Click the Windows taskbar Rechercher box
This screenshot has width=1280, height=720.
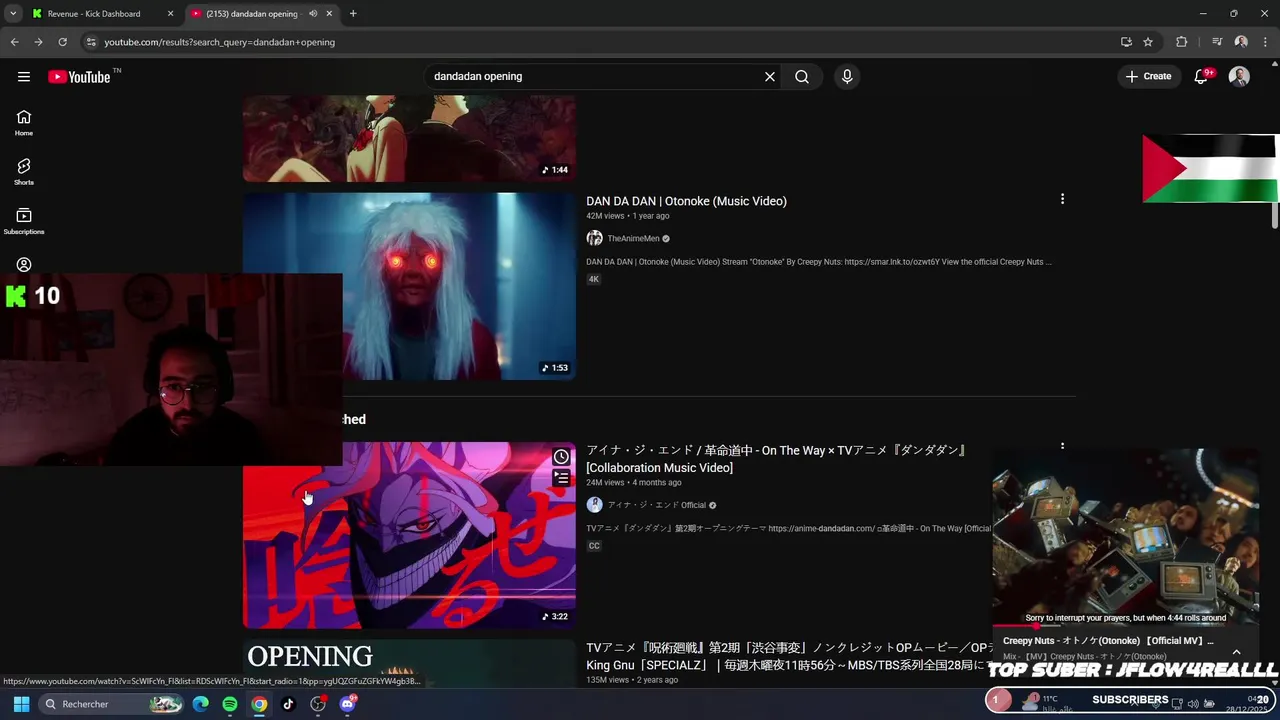[110, 704]
